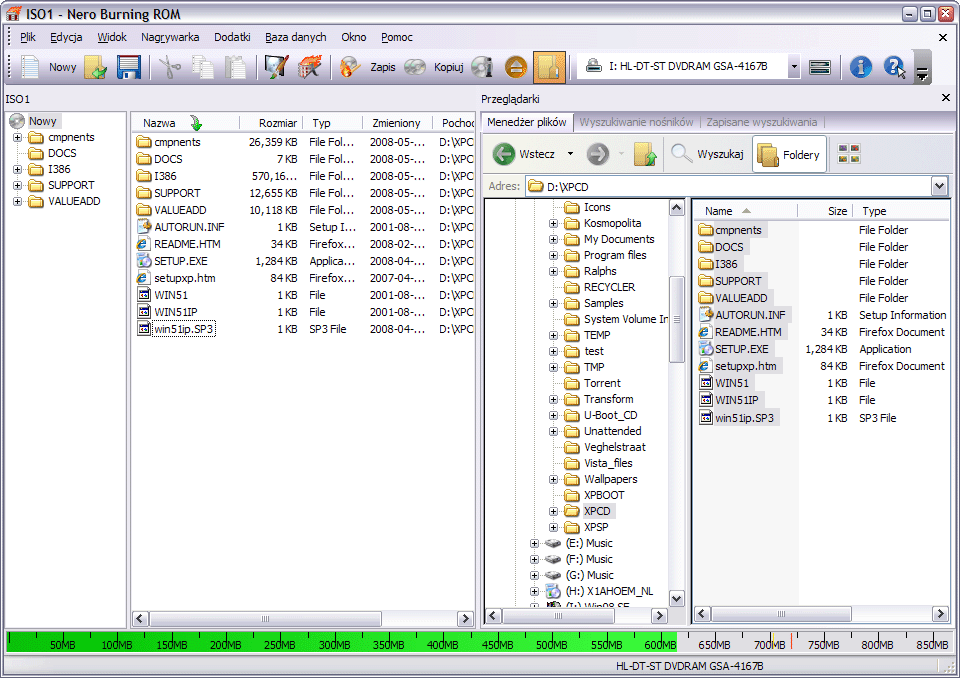Image resolution: width=960 pixels, height=678 pixels.
Task: Switch to the Wyszukiwanie nośników tab
Action: tap(636, 122)
